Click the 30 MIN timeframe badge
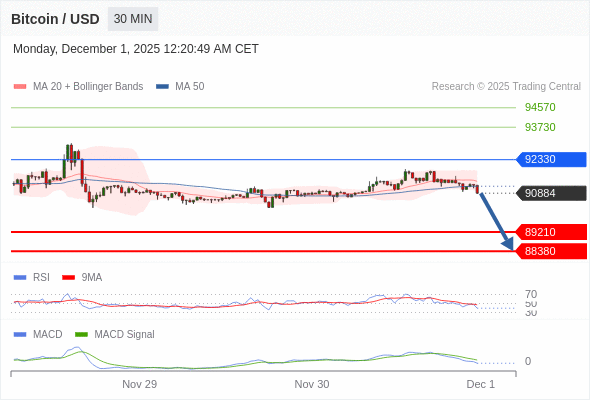This screenshot has height=400, width=590. (133, 19)
